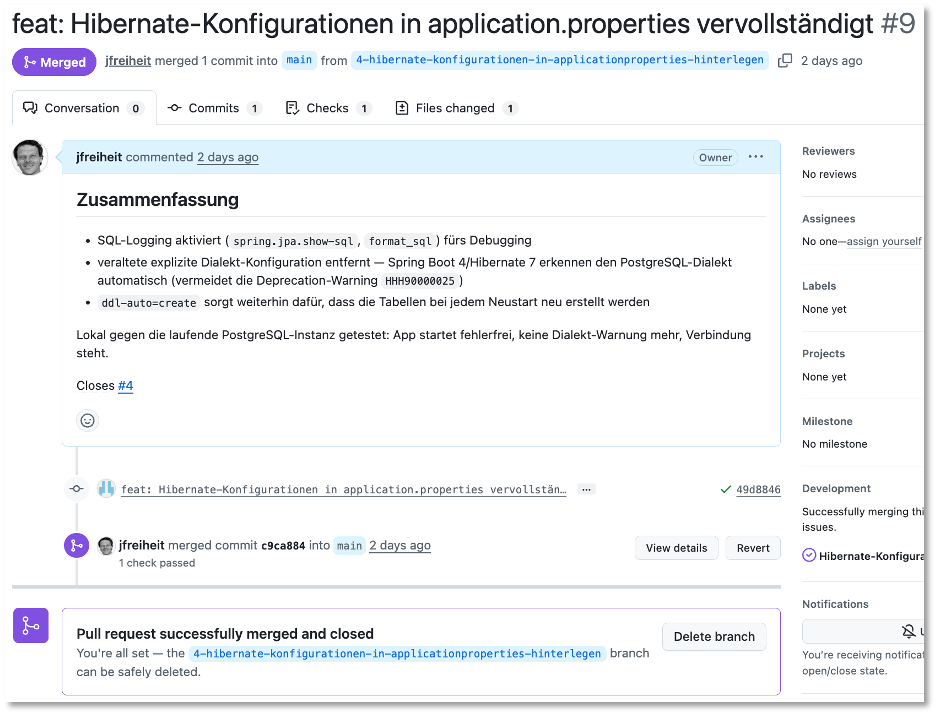Add an emoji reaction to the comment
This screenshot has height=716, width=938.
point(87,421)
